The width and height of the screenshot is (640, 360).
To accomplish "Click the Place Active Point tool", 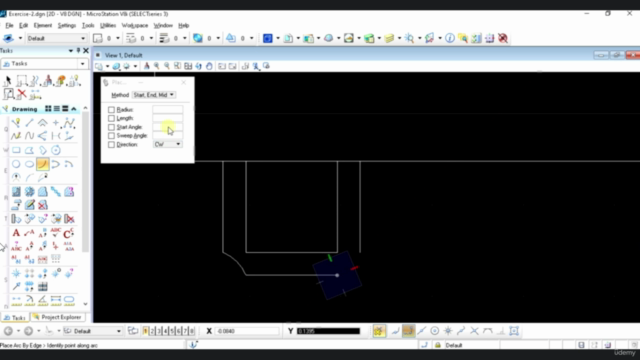I will coord(56,122).
